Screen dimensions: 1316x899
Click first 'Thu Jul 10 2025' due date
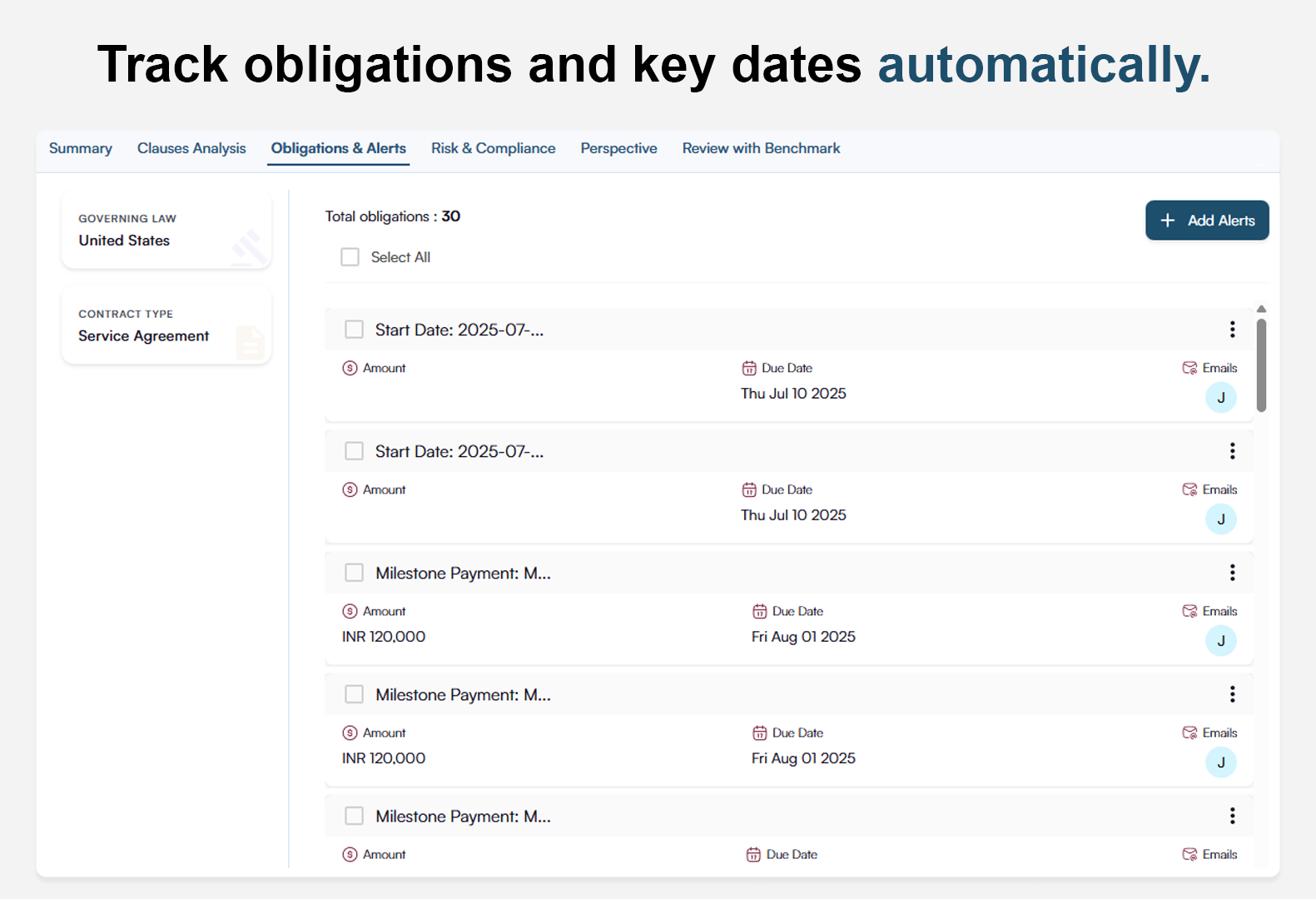pos(793,394)
